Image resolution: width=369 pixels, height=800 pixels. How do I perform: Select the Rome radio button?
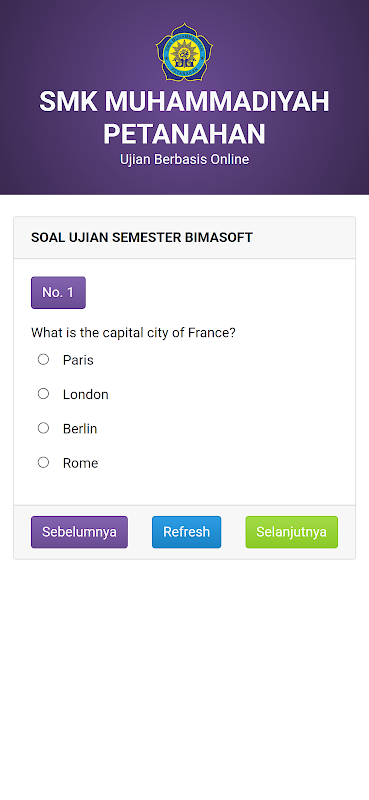click(43, 462)
